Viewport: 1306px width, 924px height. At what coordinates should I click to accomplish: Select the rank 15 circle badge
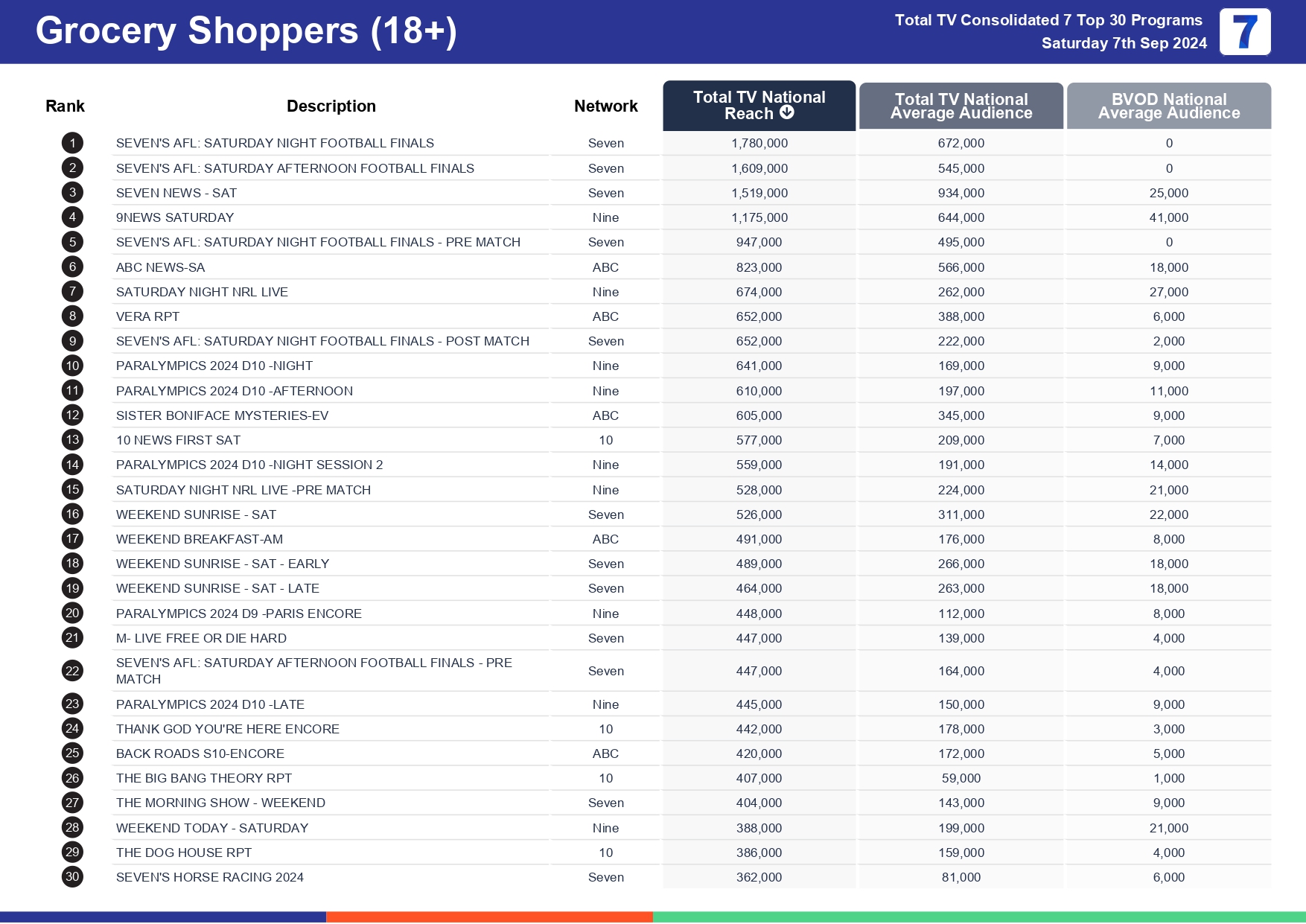72,489
